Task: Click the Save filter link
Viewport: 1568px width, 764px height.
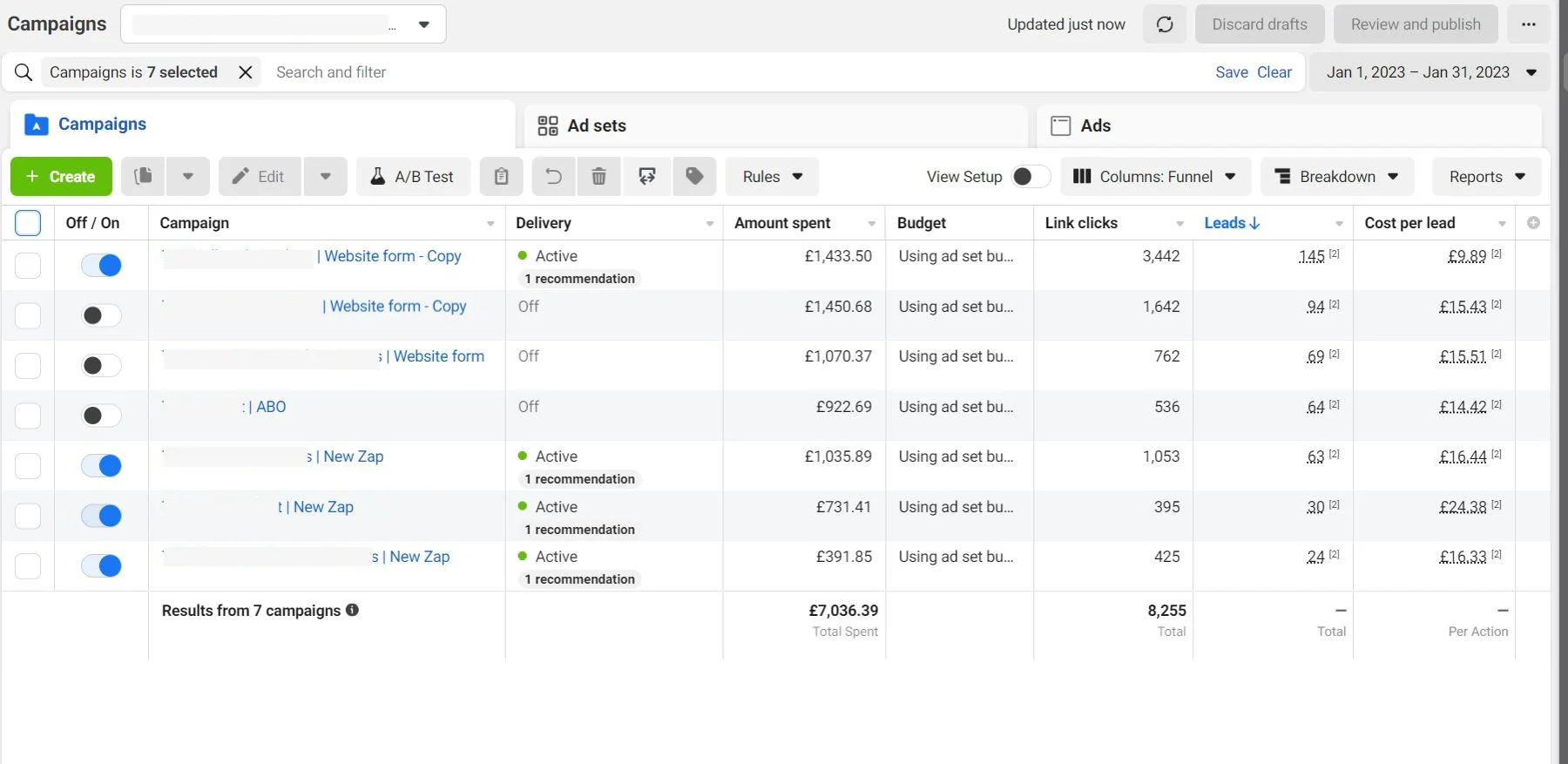Action: click(1232, 72)
